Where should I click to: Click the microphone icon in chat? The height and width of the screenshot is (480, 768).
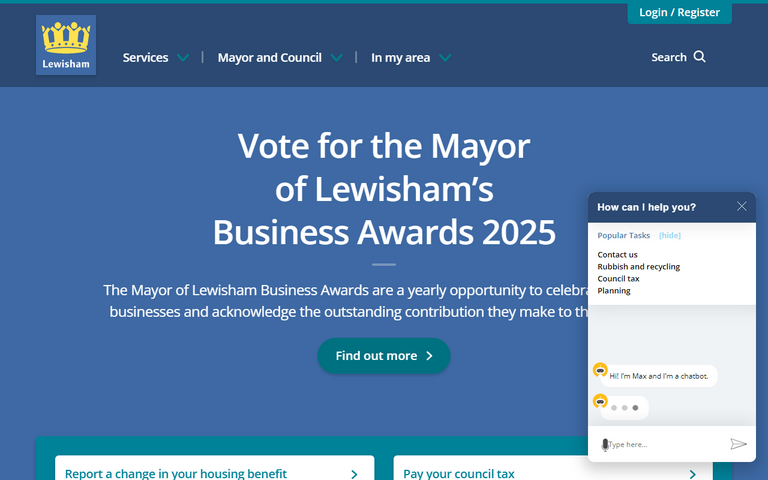[604, 444]
